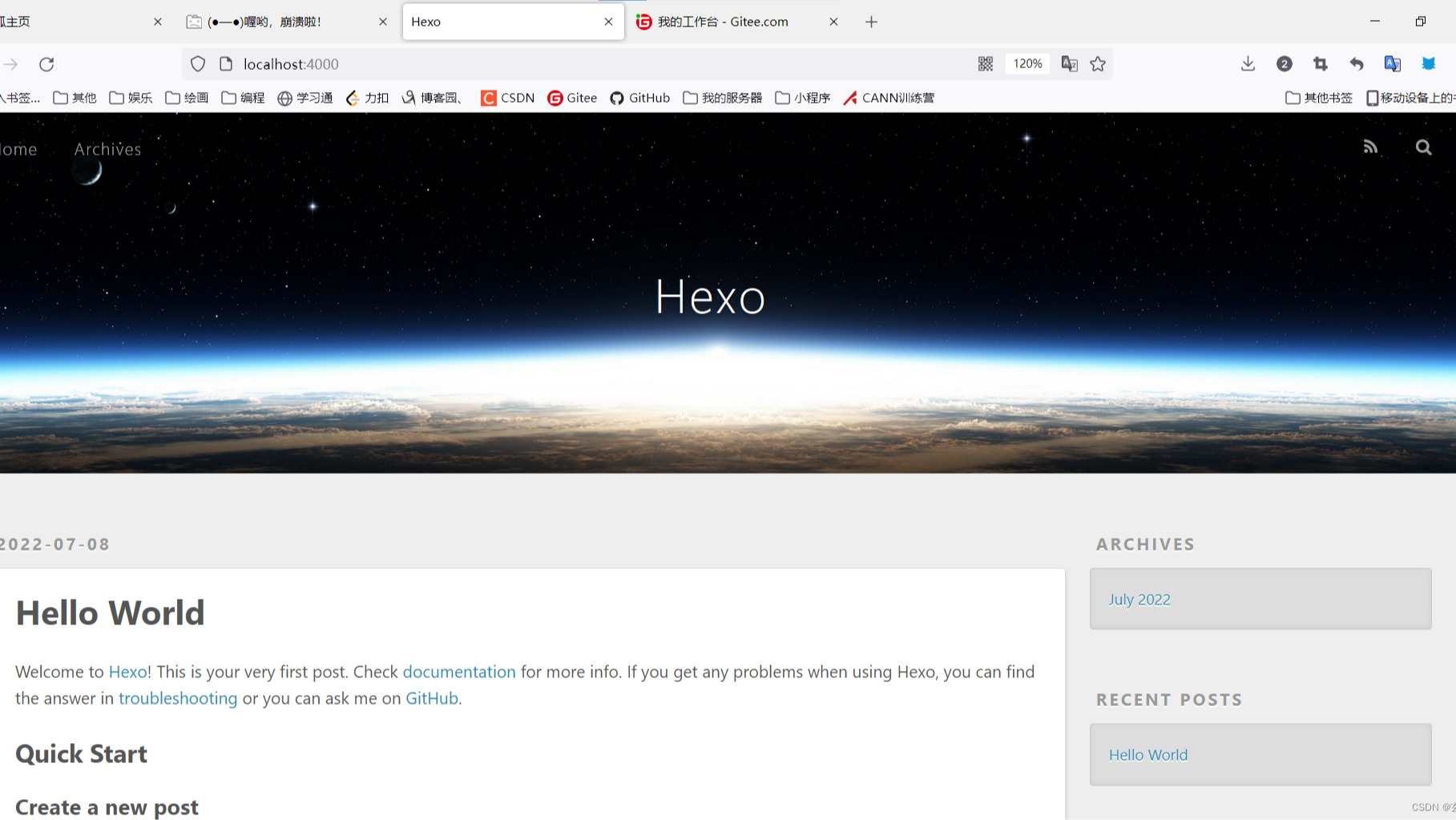Image resolution: width=1456 pixels, height=820 pixels.
Task: Restore down the browser window
Action: click(1421, 22)
